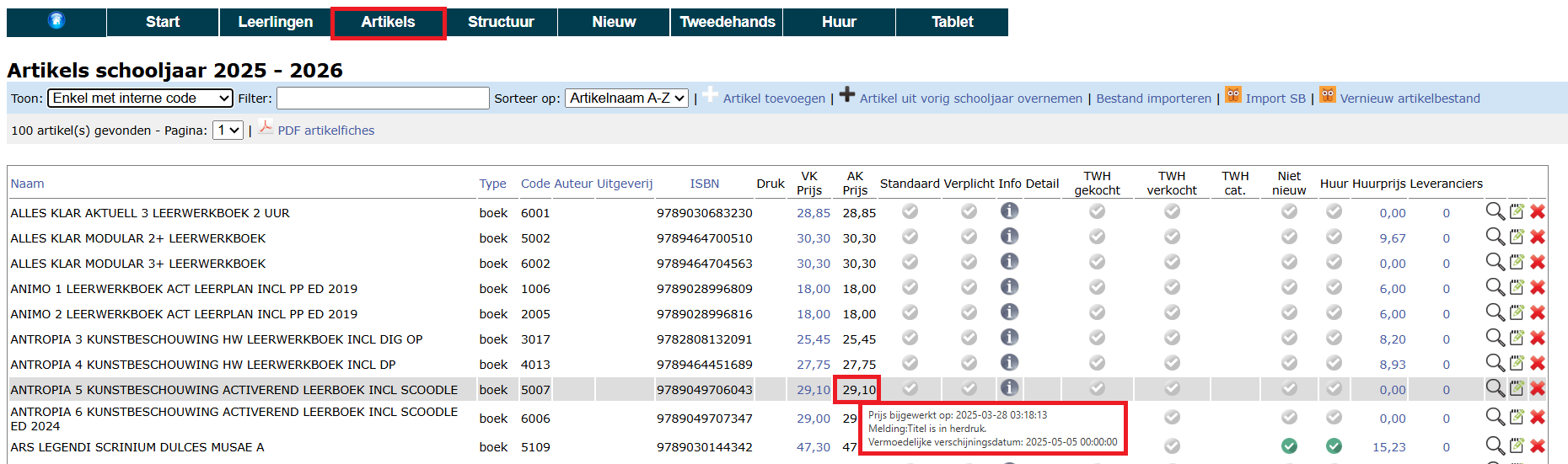Toggle Standaard check for ALLES KLAR AKTUELL 3
Viewport: 1568px width, 464px height.
pyautogui.click(x=910, y=211)
